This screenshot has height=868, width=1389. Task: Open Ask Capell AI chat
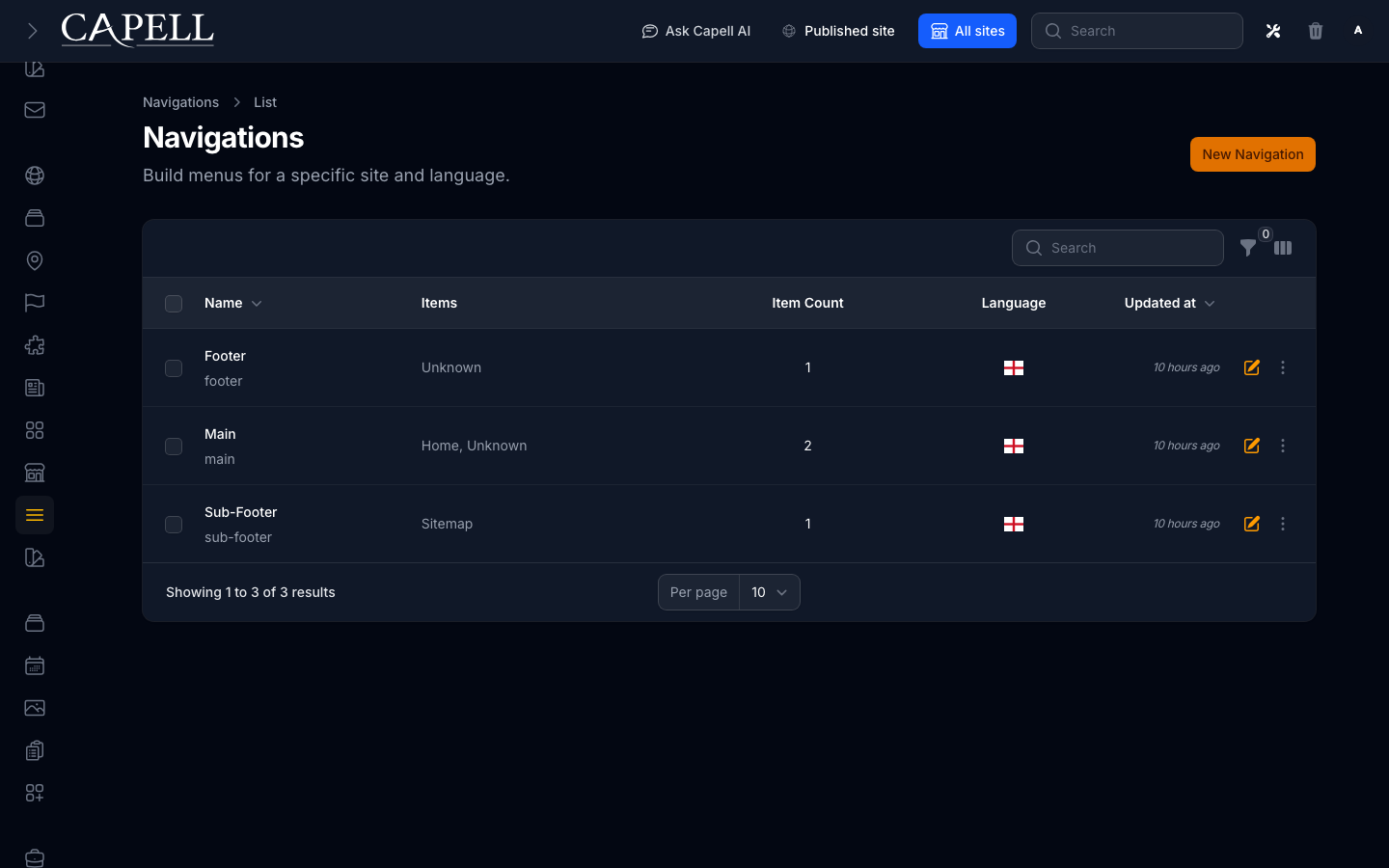[695, 31]
